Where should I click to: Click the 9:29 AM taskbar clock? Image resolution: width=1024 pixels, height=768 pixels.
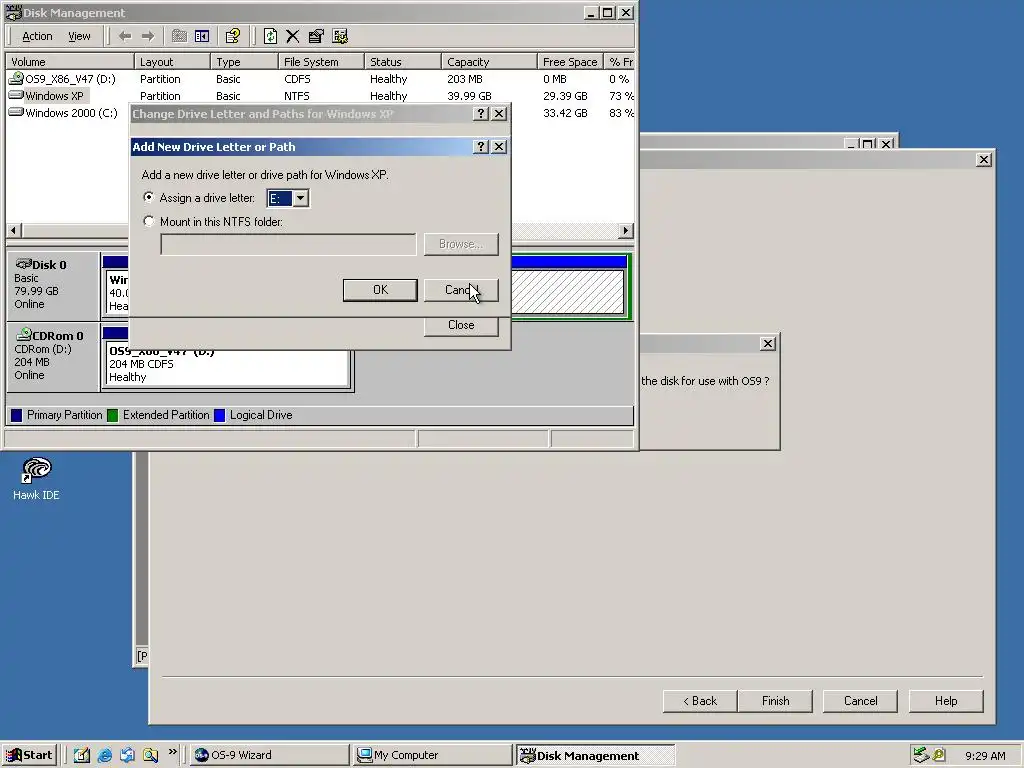tap(985, 756)
